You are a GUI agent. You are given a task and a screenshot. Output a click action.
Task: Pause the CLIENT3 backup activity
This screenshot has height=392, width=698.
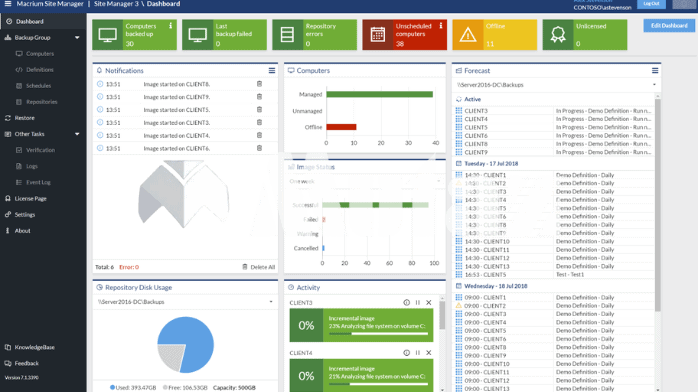pyautogui.click(x=418, y=303)
